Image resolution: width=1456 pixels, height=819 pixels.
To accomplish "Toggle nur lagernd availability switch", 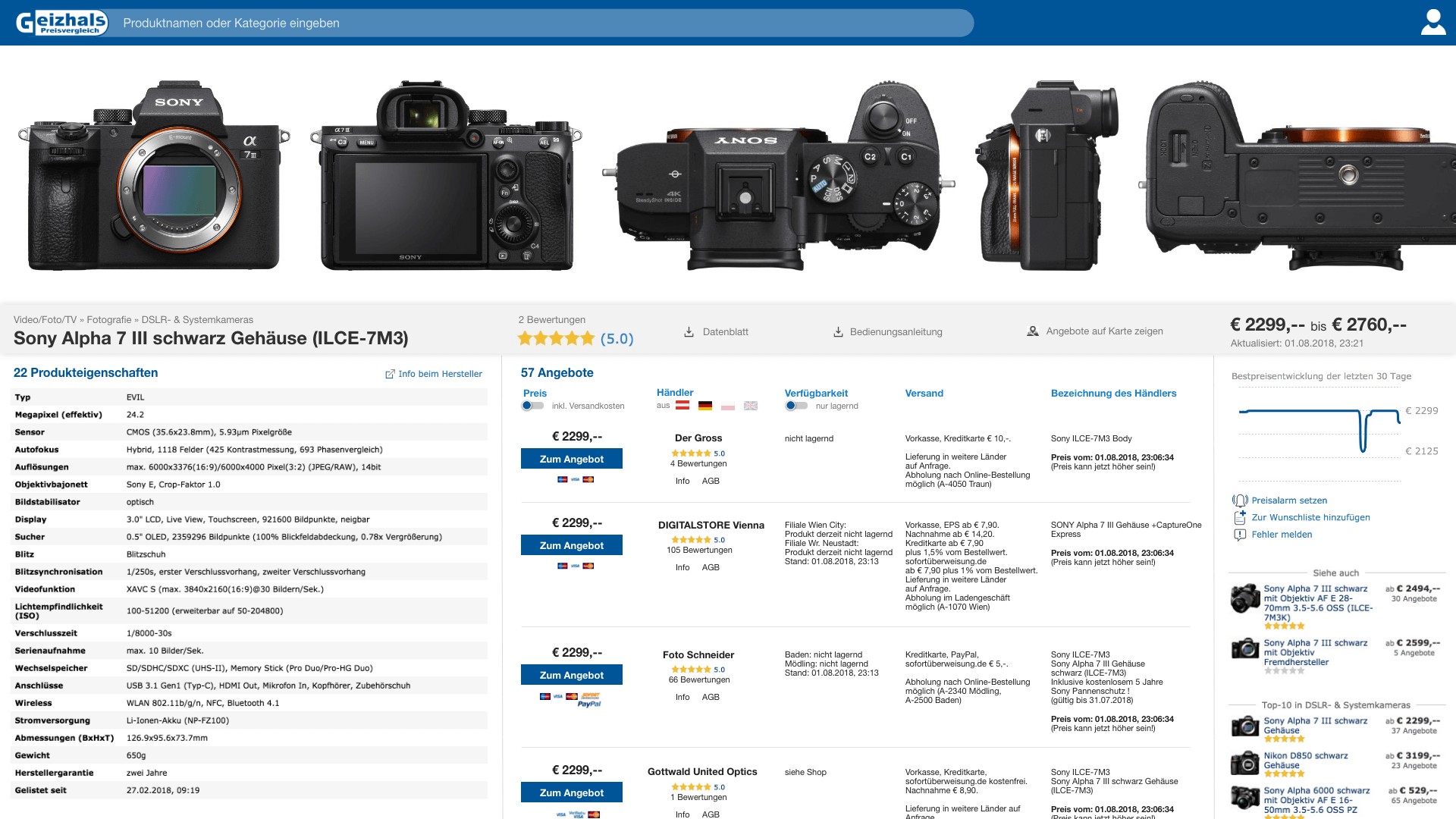I will [x=796, y=406].
